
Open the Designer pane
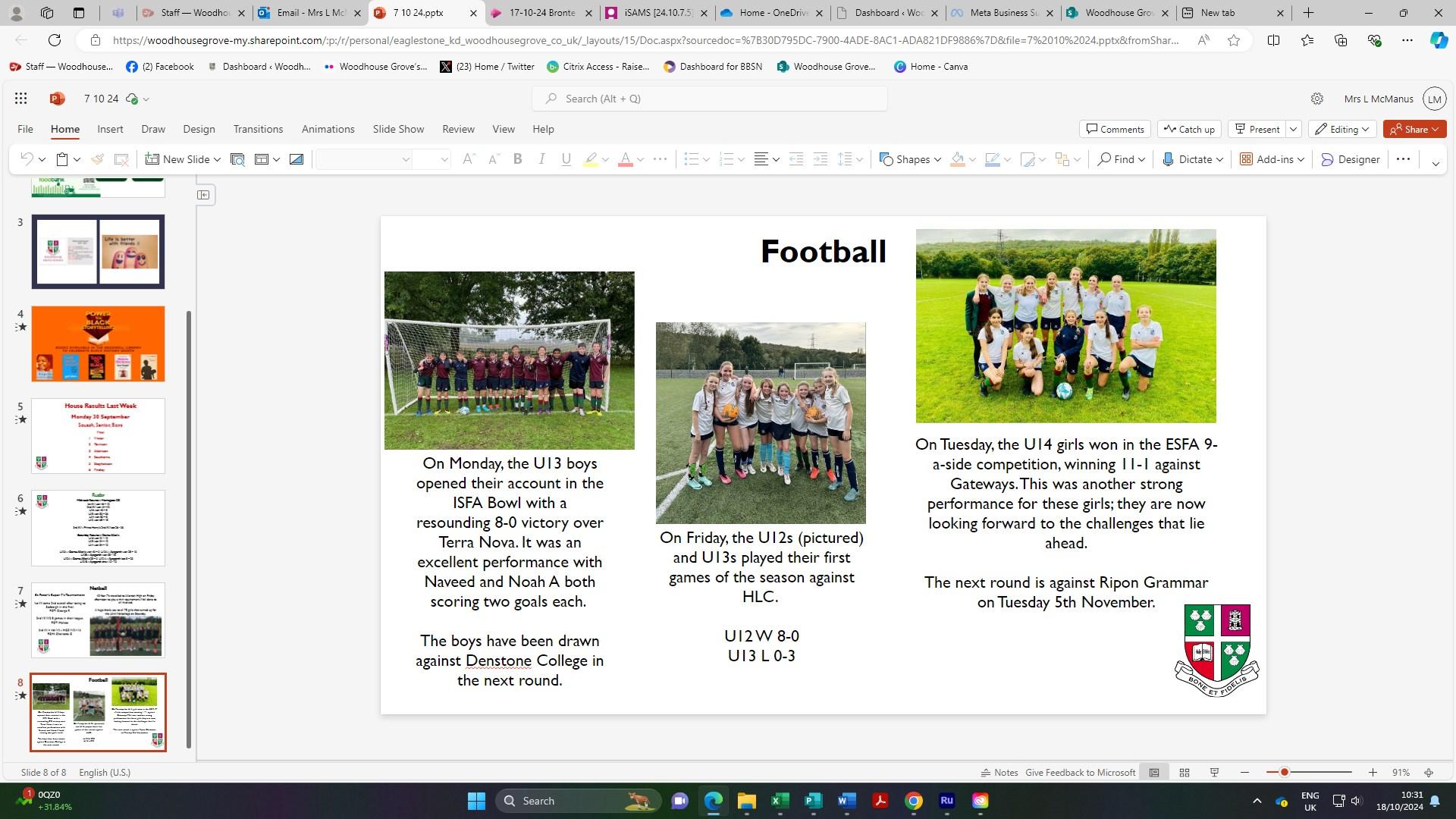(1350, 159)
